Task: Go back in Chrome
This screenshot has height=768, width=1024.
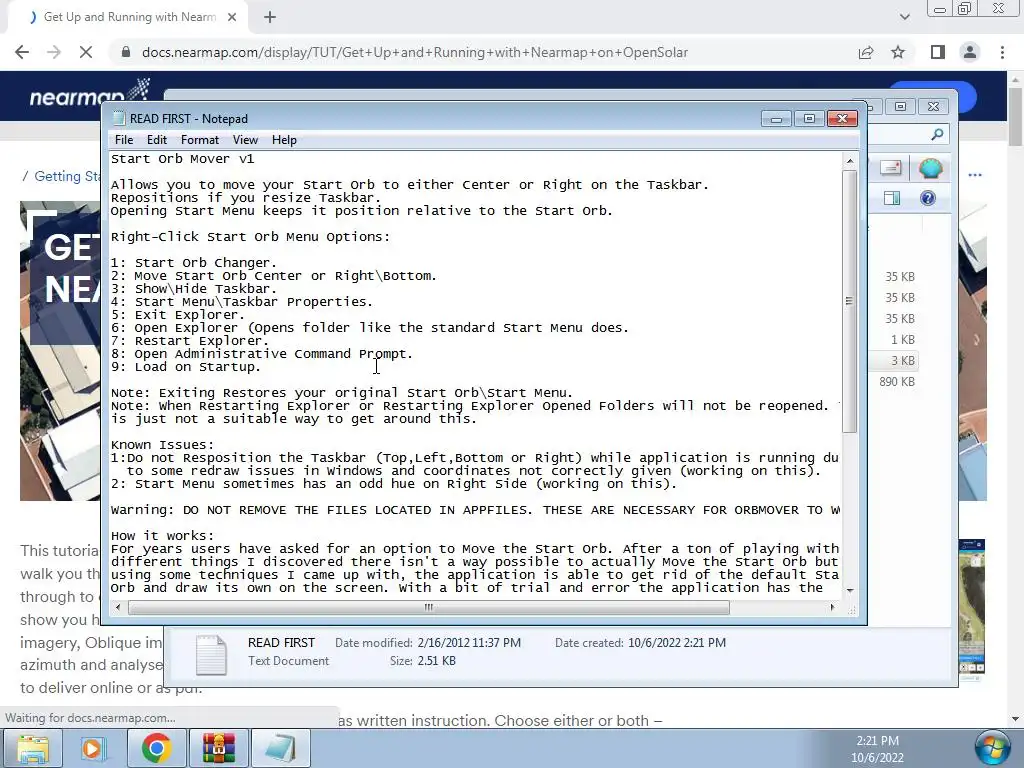Action: coord(22,52)
